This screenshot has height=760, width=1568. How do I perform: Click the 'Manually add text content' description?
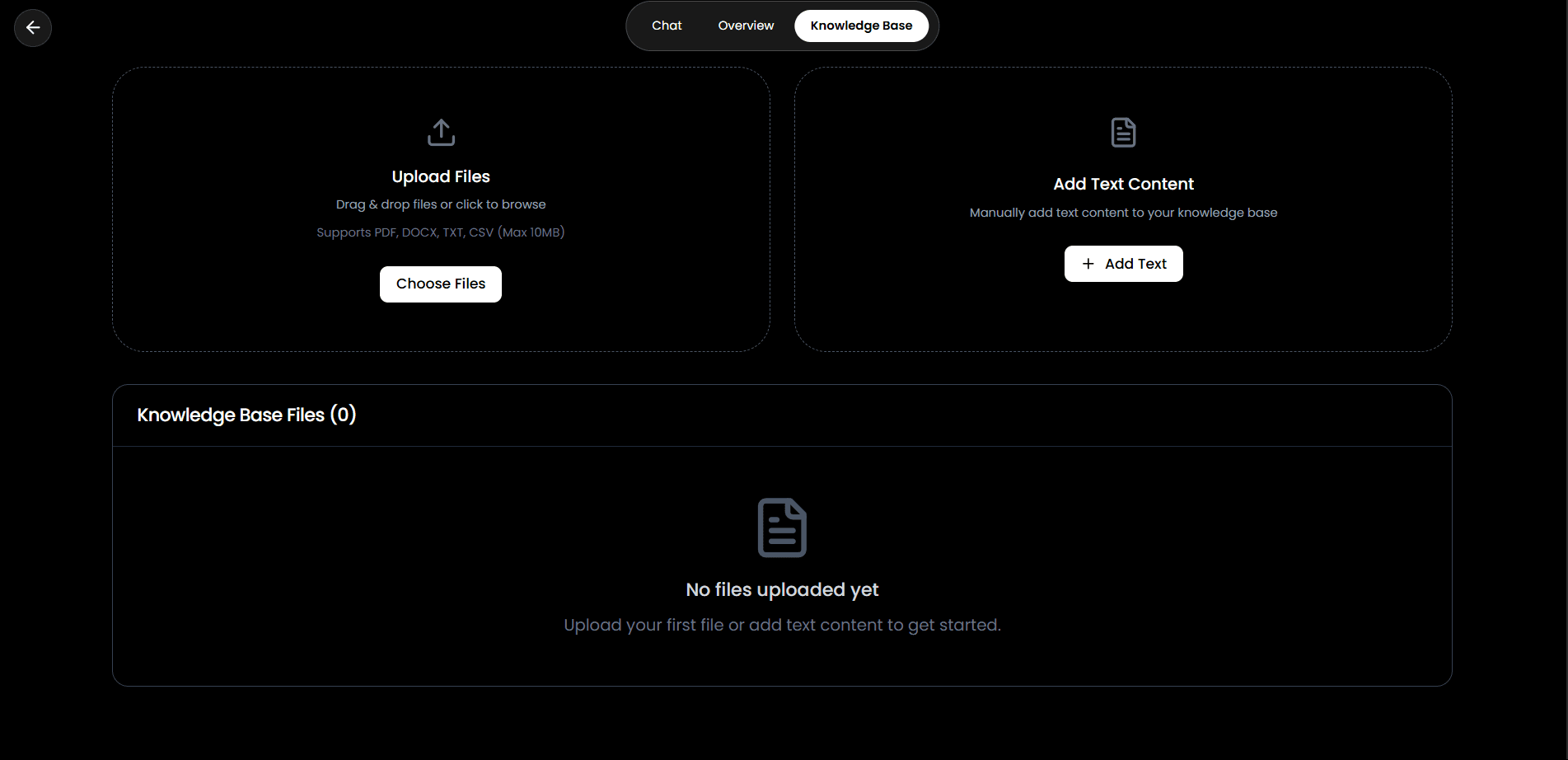pos(1122,212)
